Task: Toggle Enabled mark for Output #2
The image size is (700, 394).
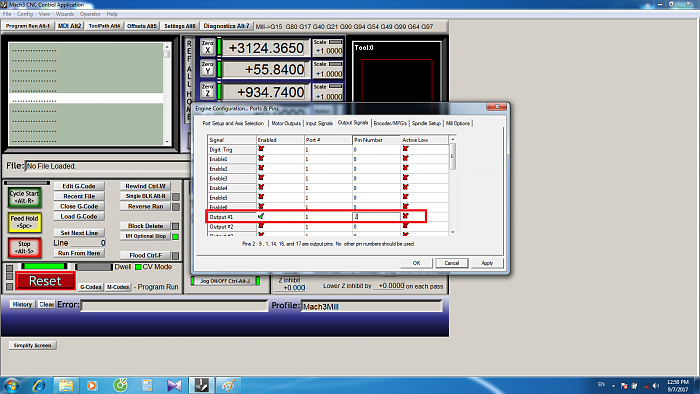Action: [261, 226]
